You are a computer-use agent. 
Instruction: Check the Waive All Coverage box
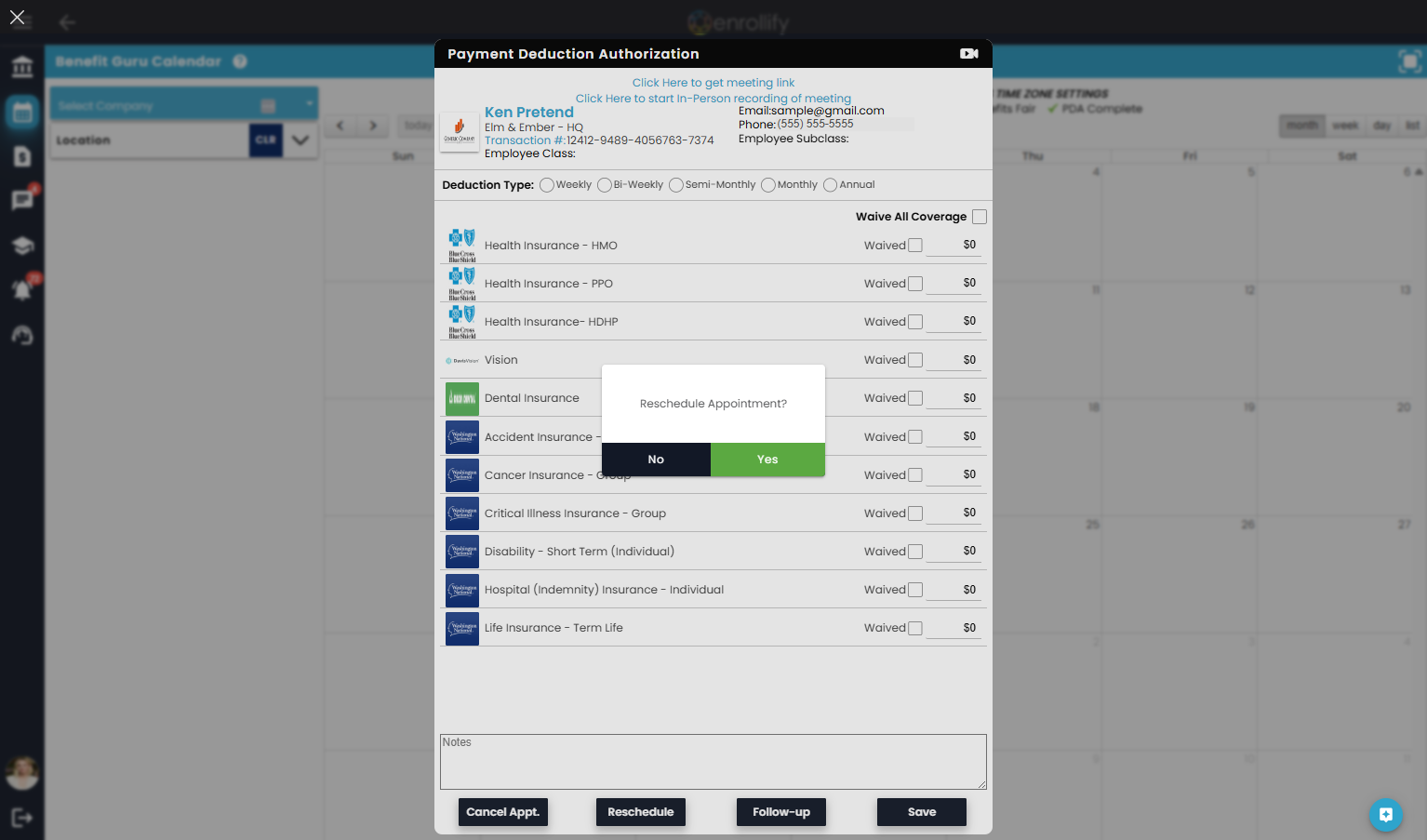[x=980, y=217]
